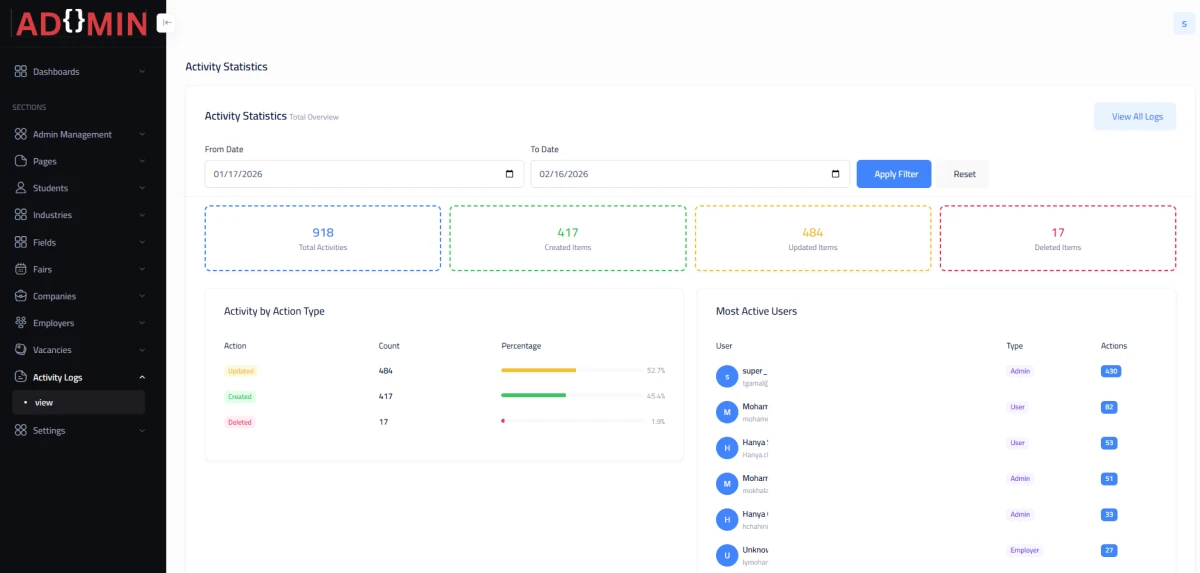Click the Employers group icon in sidebar
1200x573 pixels.
pyautogui.click(x=21, y=323)
